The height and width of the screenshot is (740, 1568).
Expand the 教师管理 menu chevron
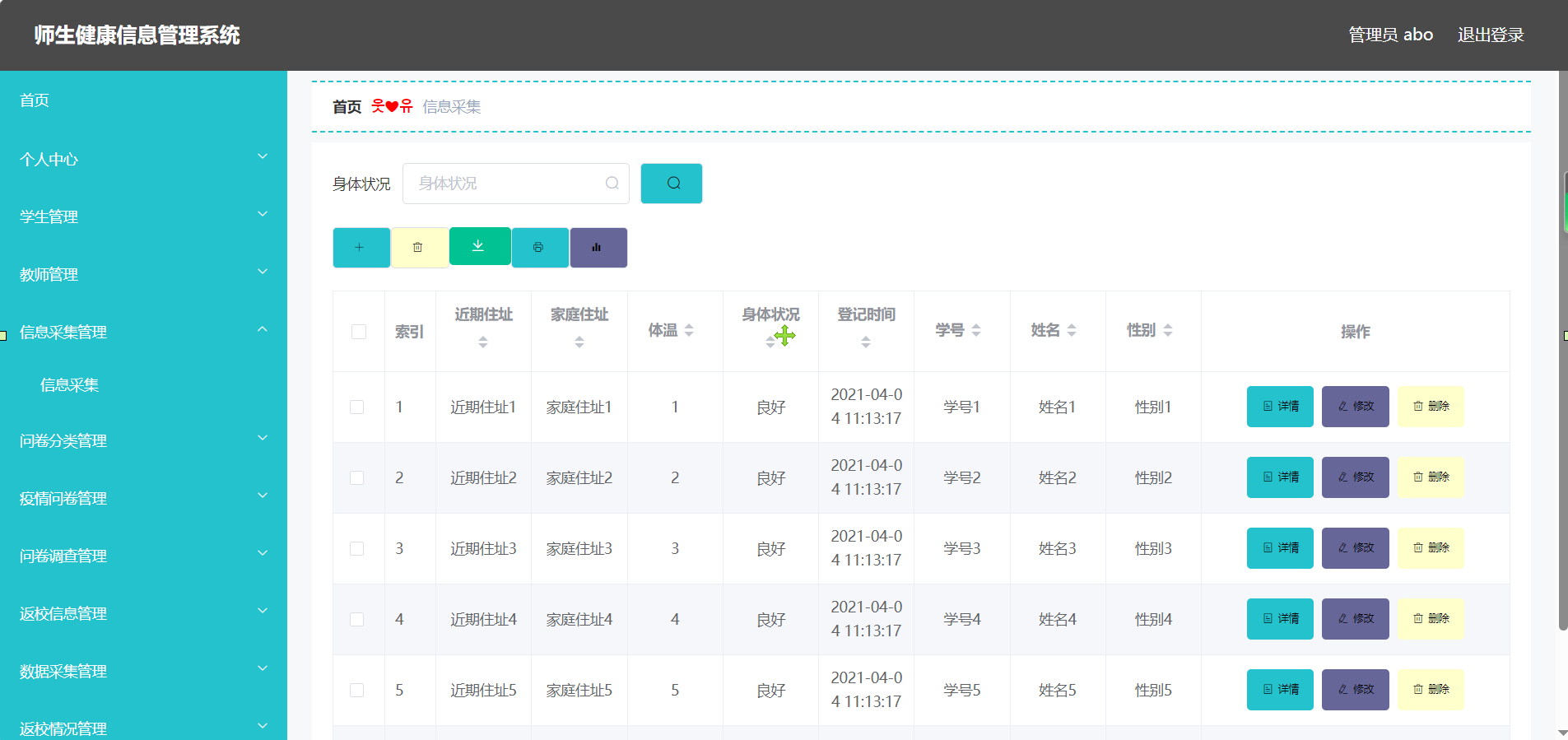point(263,272)
